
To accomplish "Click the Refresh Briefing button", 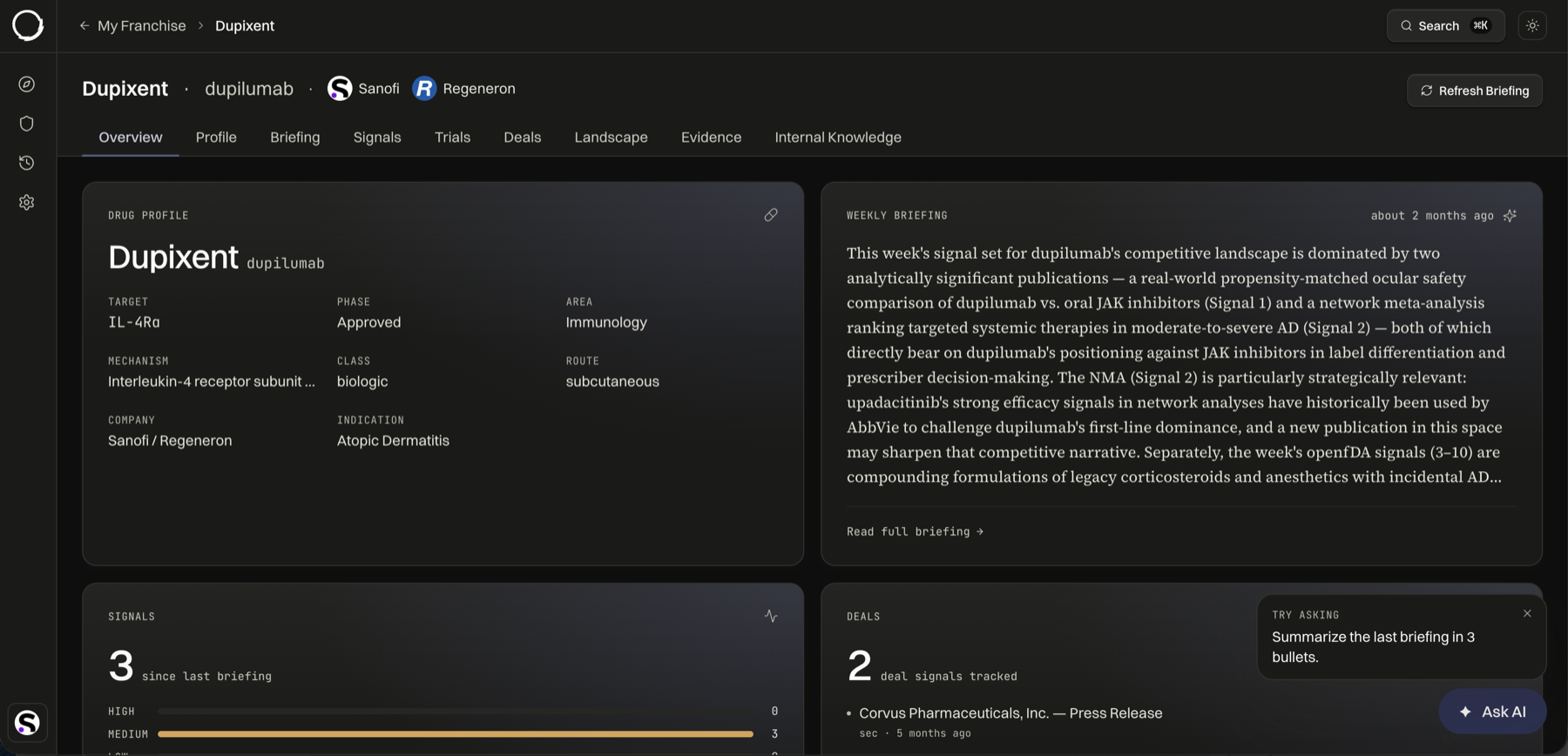I will point(1475,91).
